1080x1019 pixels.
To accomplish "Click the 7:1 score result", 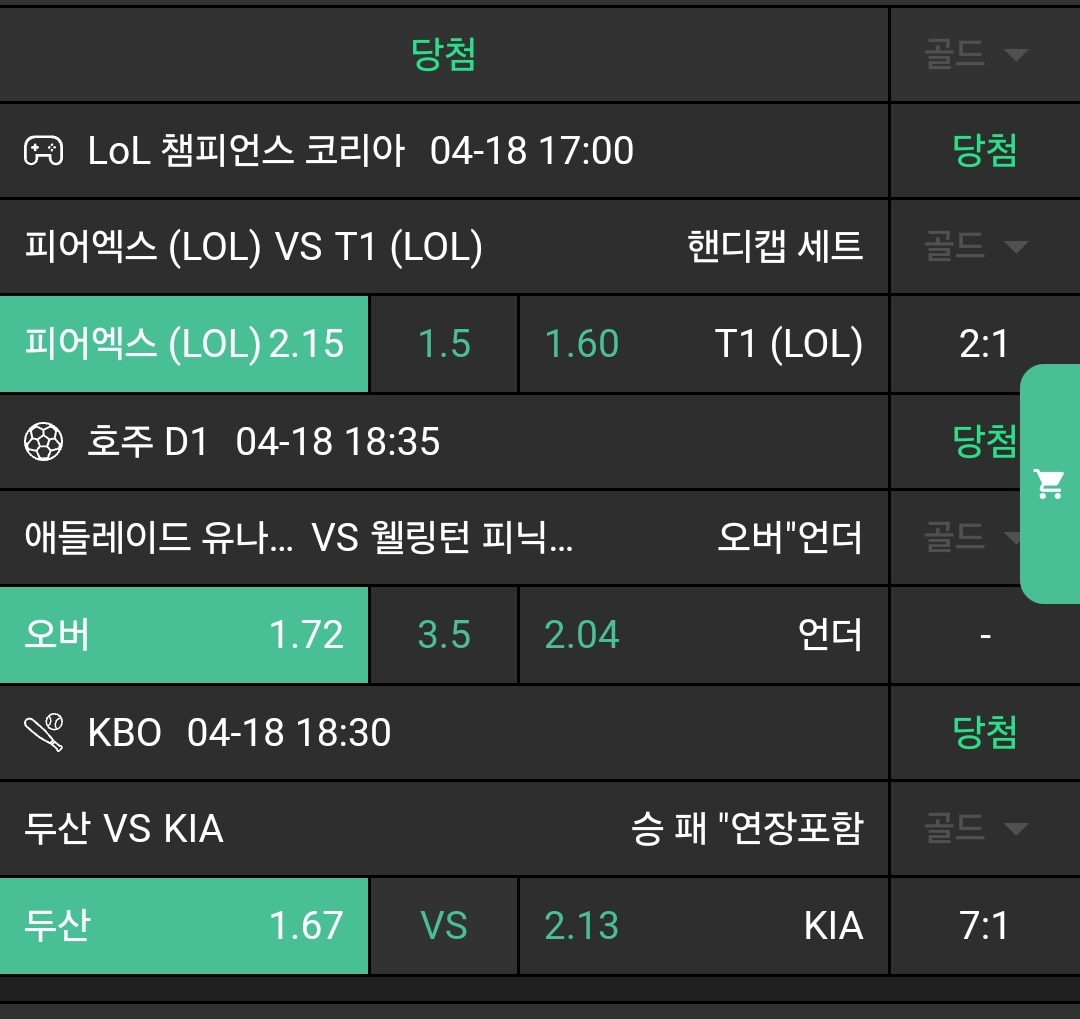I will (985, 926).
